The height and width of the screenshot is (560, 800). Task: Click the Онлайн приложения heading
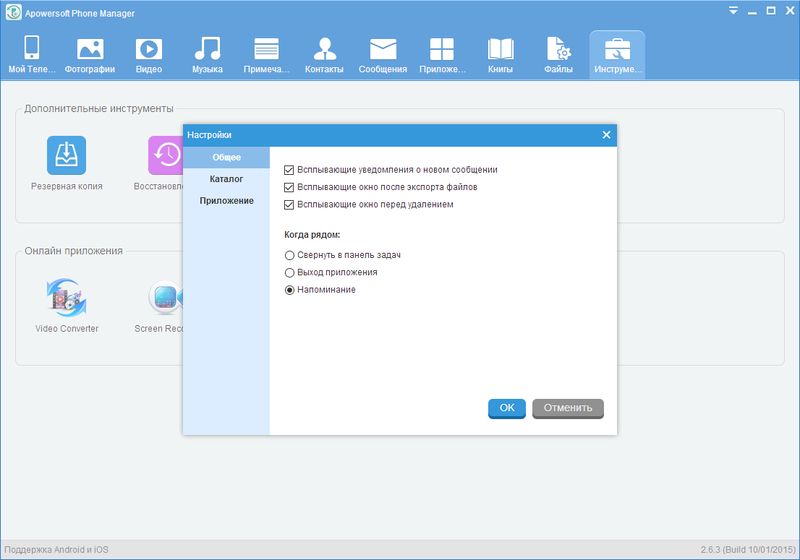click(x=73, y=251)
